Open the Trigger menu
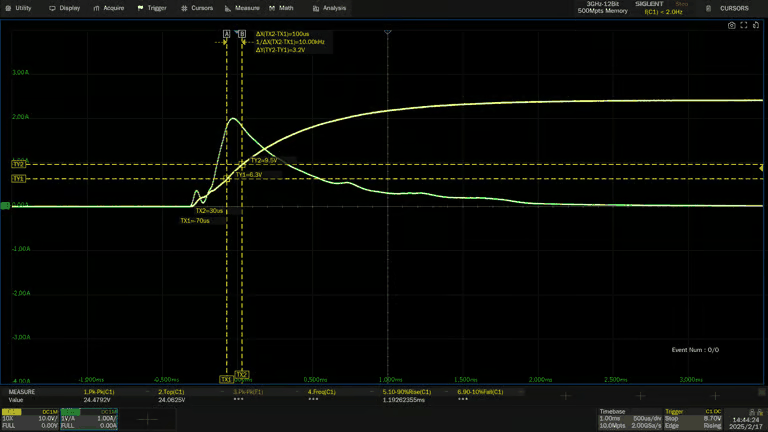Screen dimensions: 768x432 point(152,8)
